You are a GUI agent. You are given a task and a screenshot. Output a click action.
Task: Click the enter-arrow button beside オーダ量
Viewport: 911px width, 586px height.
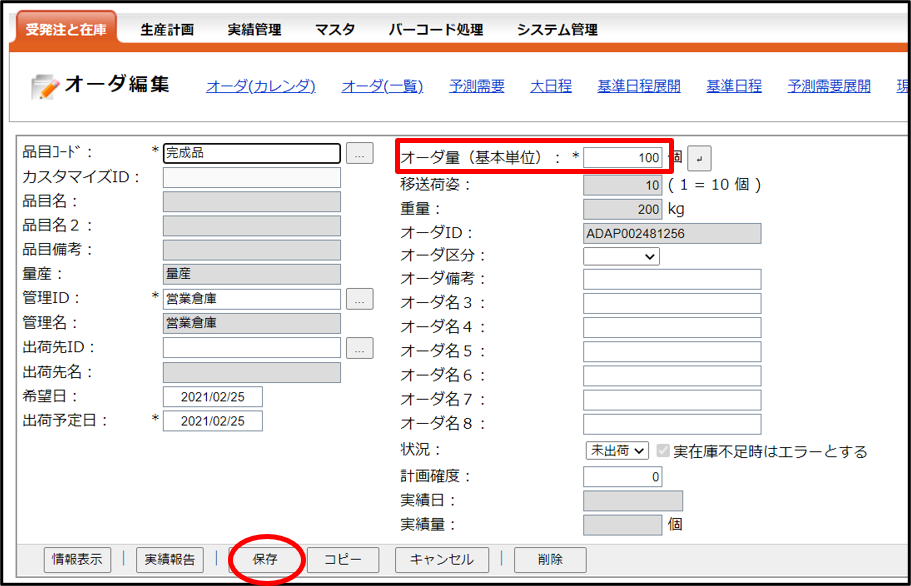(x=700, y=158)
